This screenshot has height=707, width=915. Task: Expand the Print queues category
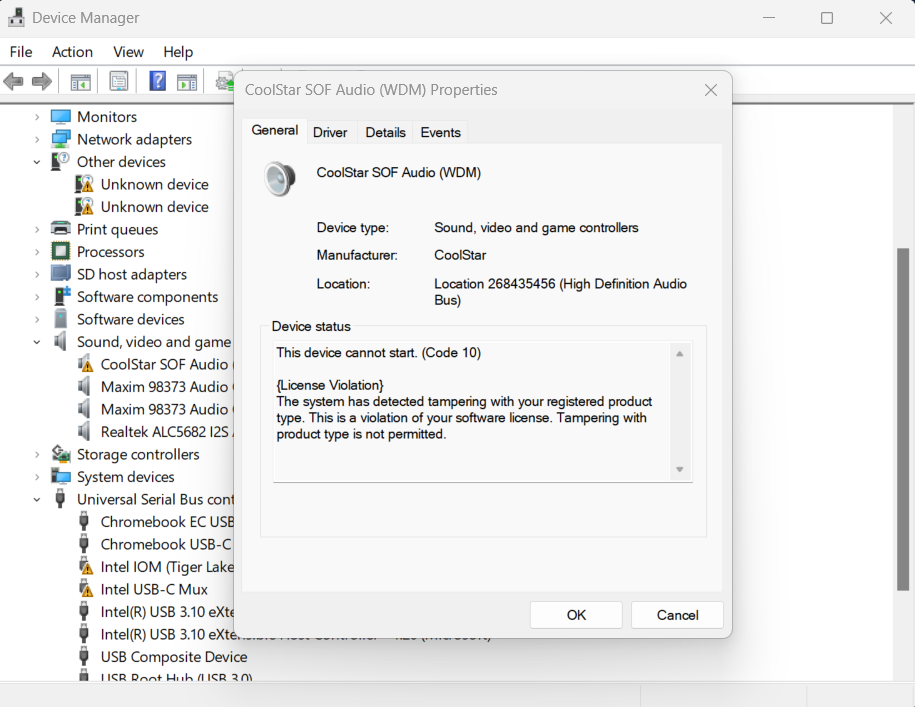pos(37,229)
